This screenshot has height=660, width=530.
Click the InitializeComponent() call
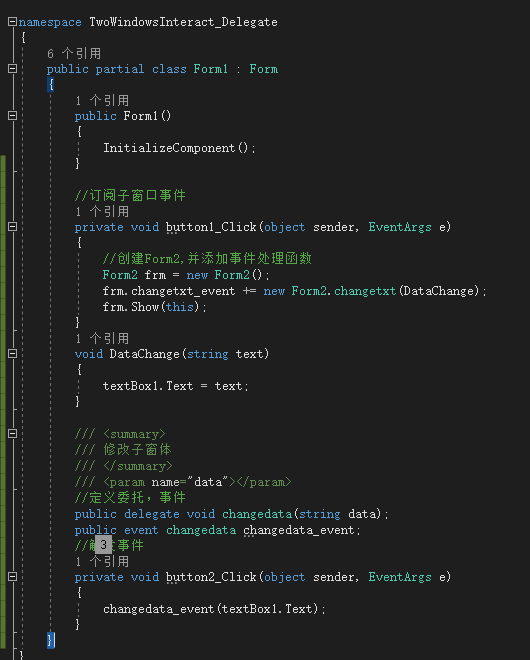(x=179, y=148)
